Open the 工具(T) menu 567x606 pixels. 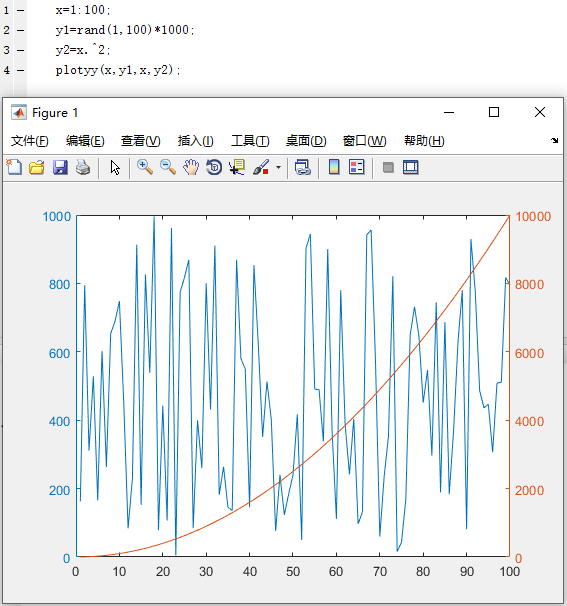tap(250, 141)
